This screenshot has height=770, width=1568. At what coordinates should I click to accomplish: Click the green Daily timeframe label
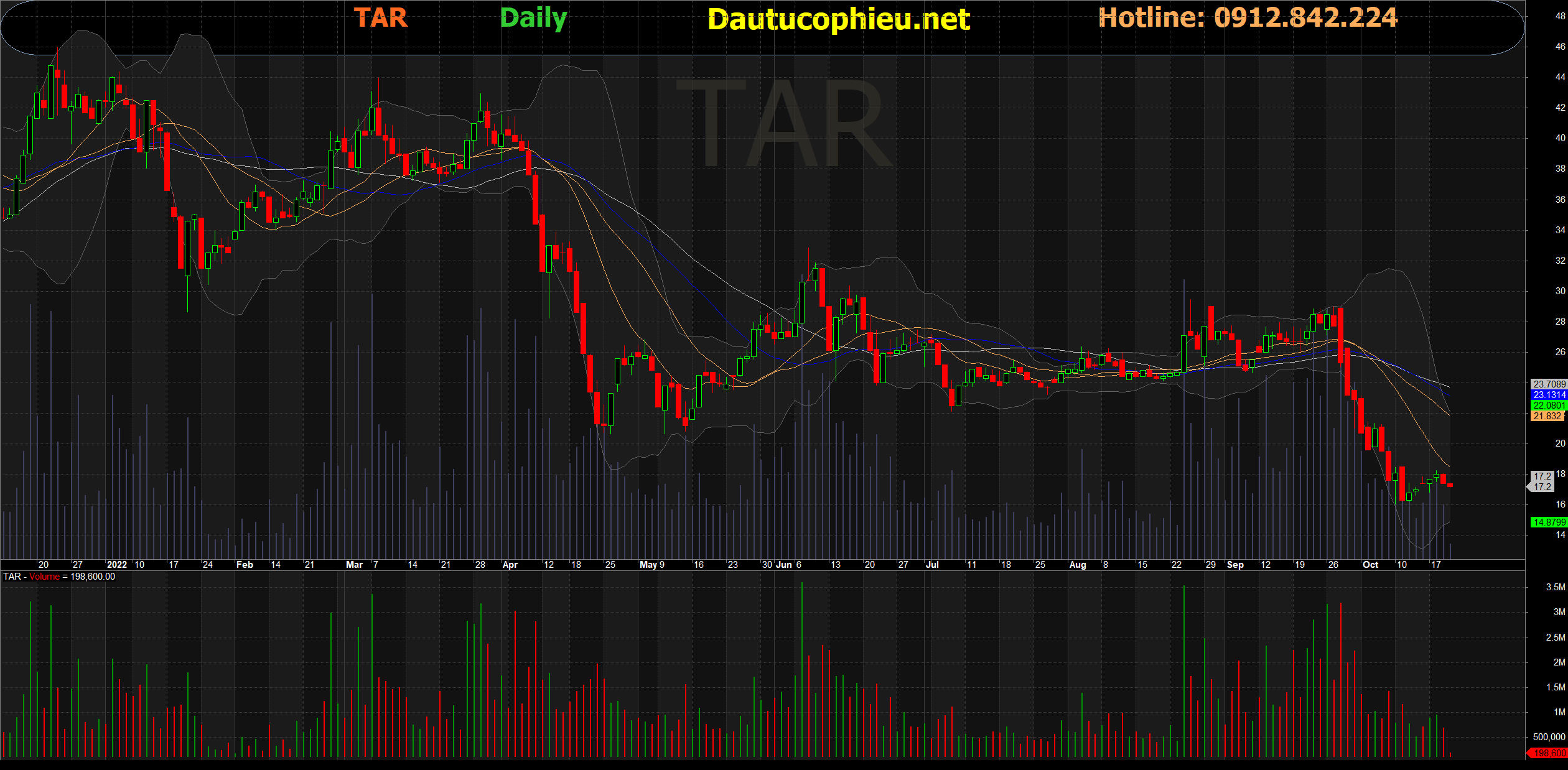533,18
